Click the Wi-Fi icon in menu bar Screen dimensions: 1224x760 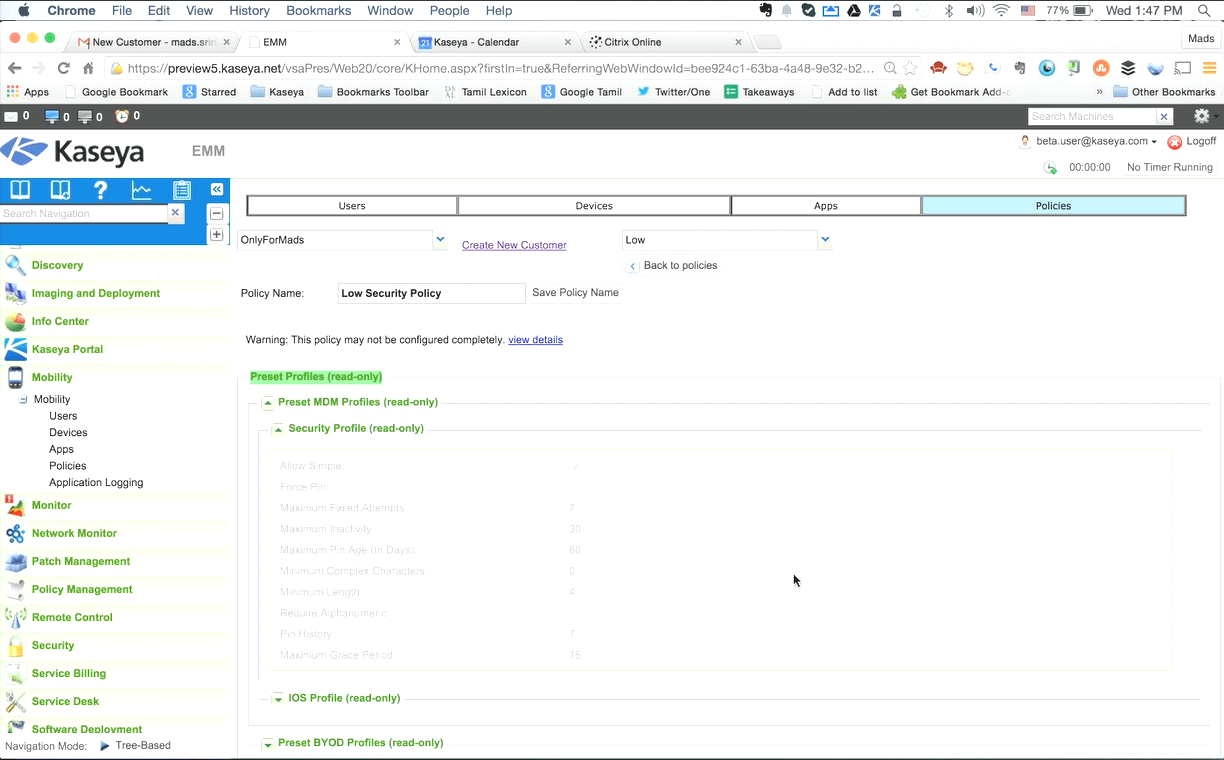click(1002, 10)
